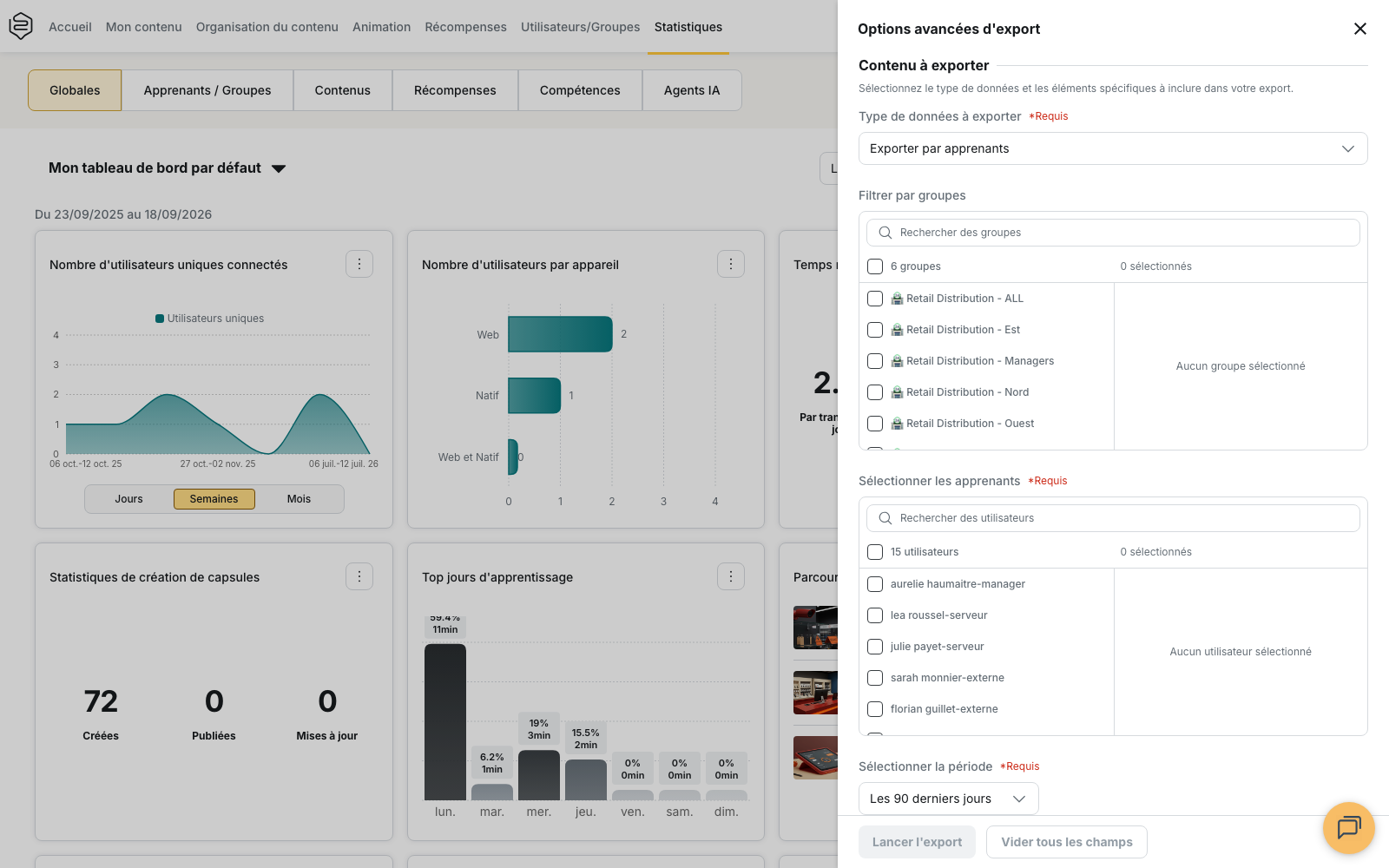Screen dimensions: 1389x868
Task: Click the Wednesday bar in learning days
Action: tap(539, 775)
